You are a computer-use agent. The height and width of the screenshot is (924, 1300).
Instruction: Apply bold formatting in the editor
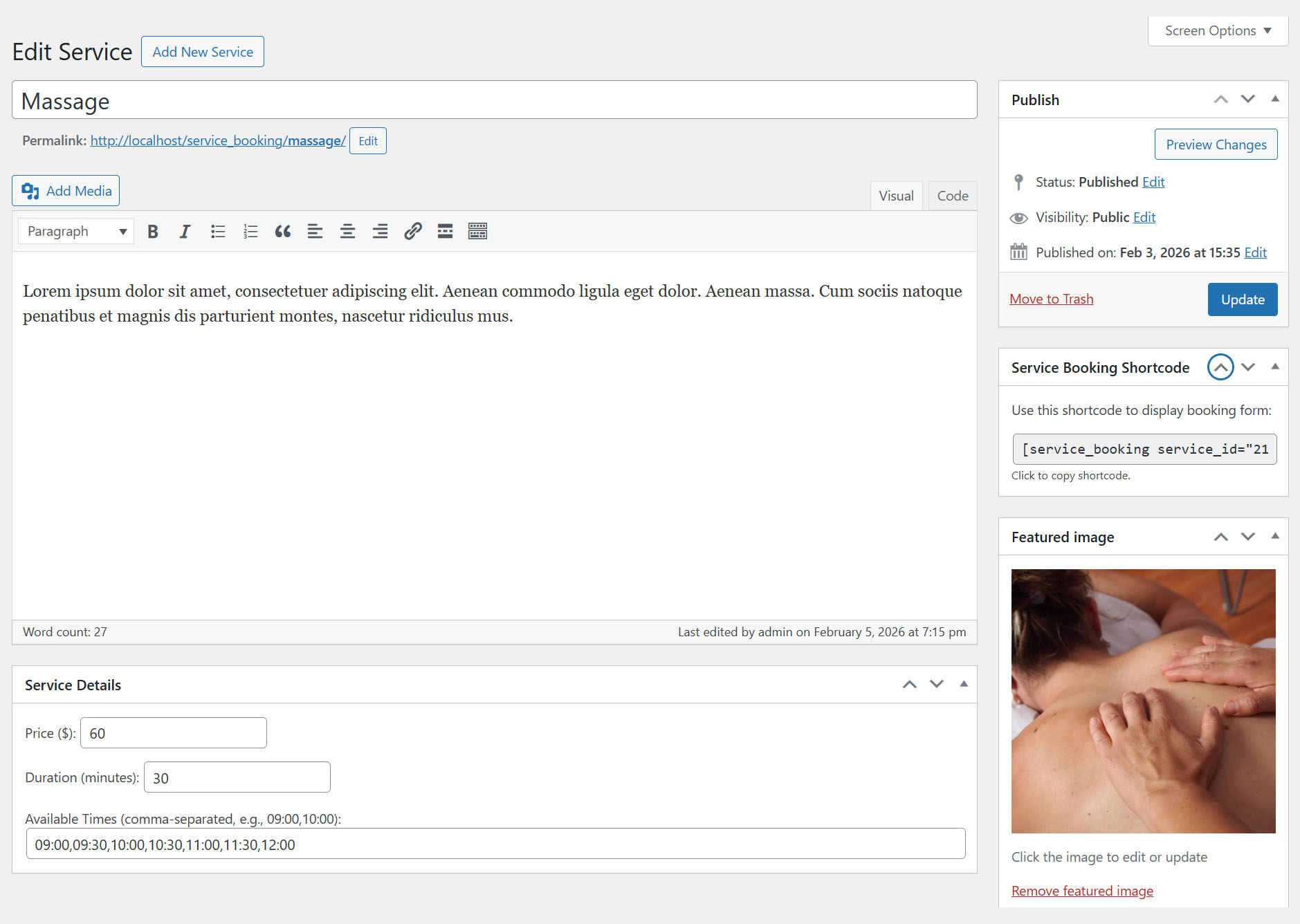pyautogui.click(x=152, y=231)
